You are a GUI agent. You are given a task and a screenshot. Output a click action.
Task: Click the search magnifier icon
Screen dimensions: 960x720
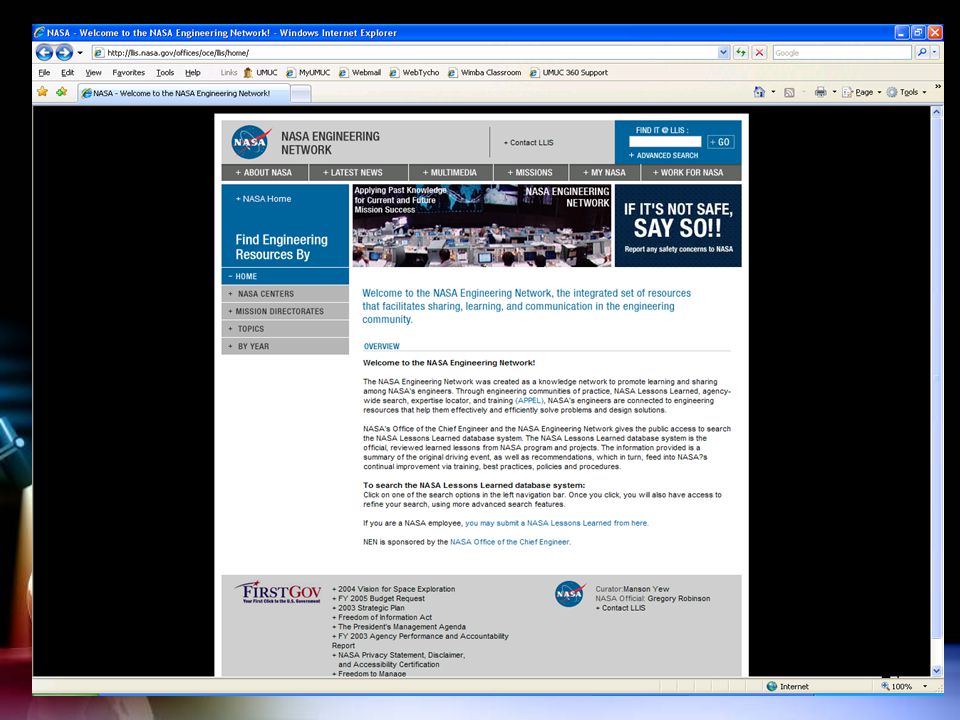(x=921, y=53)
